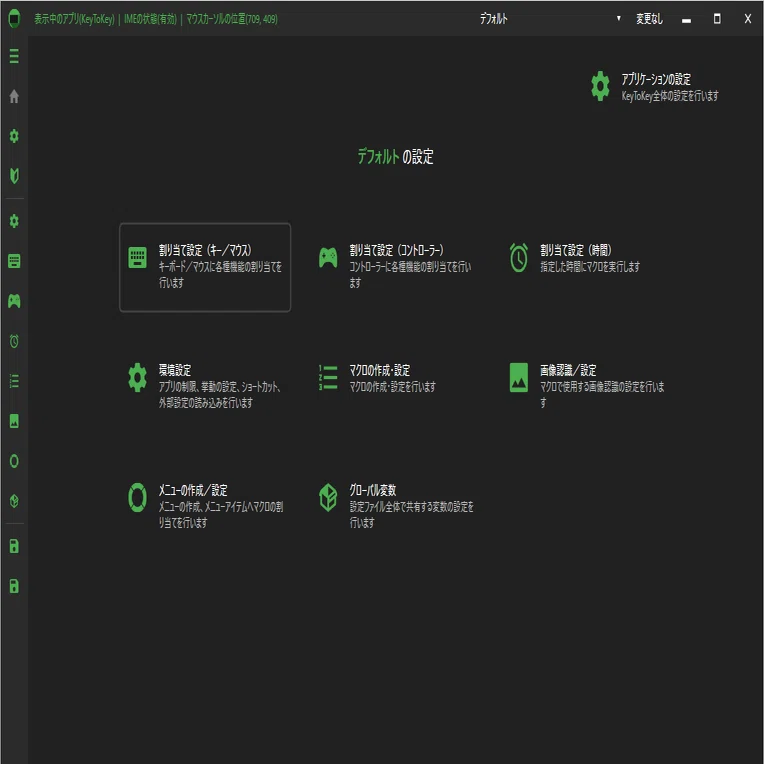Close the KeyToKey window
The width and height of the screenshot is (764, 764).
pyautogui.click(x=747, y=19)
